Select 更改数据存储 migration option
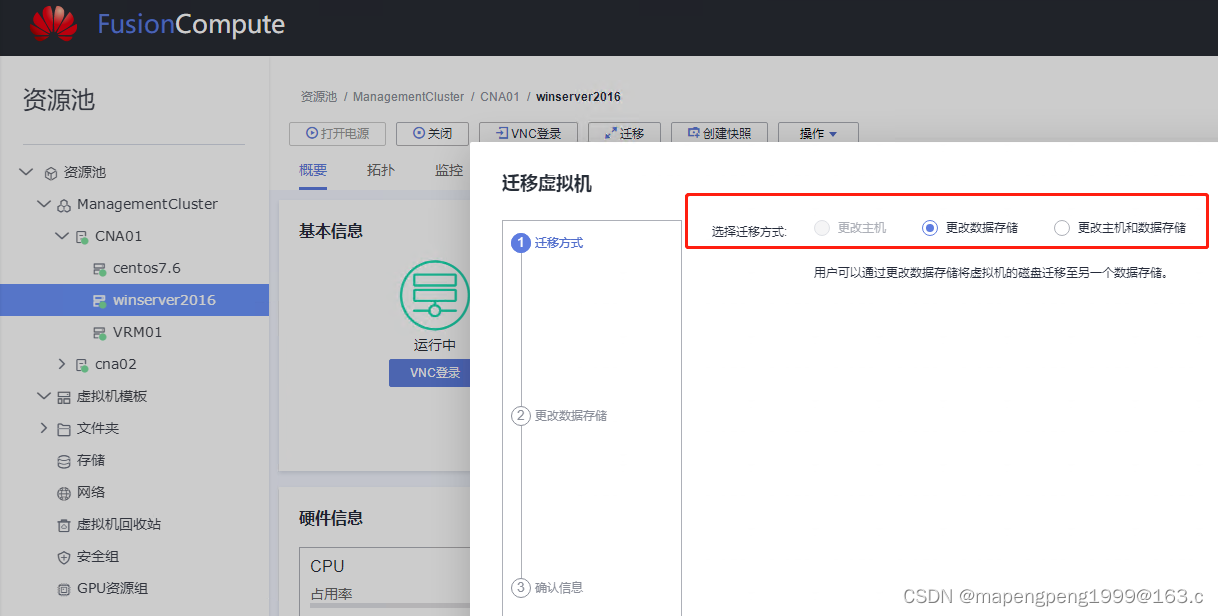Image resolution: width=1218 pixels, height=616 pixels. pyautogui.click(x=930, y=228)
